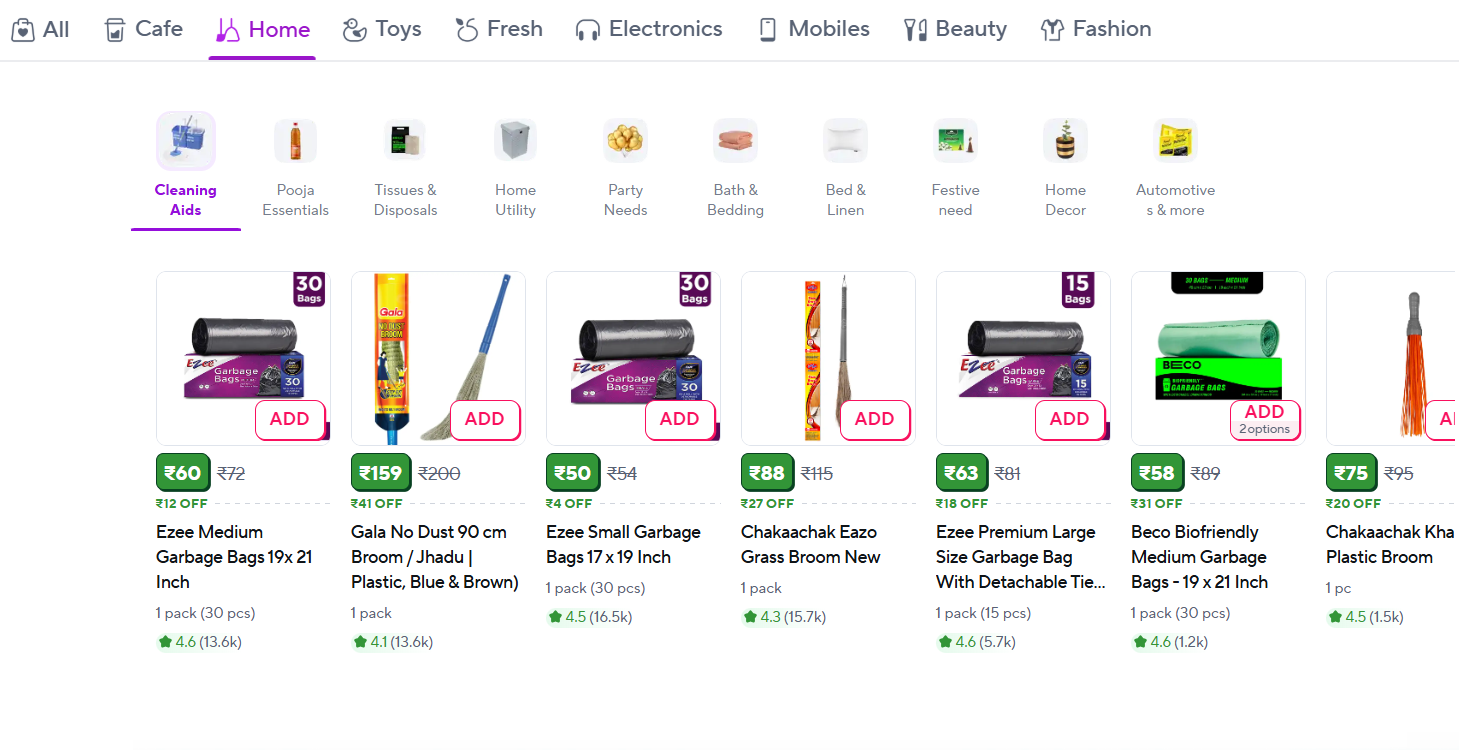Viewport: 1459px width, 750px height.
Task: Select the Tissues & Disposals category icon
Action: pyautogui.click(x=405, y=142)
